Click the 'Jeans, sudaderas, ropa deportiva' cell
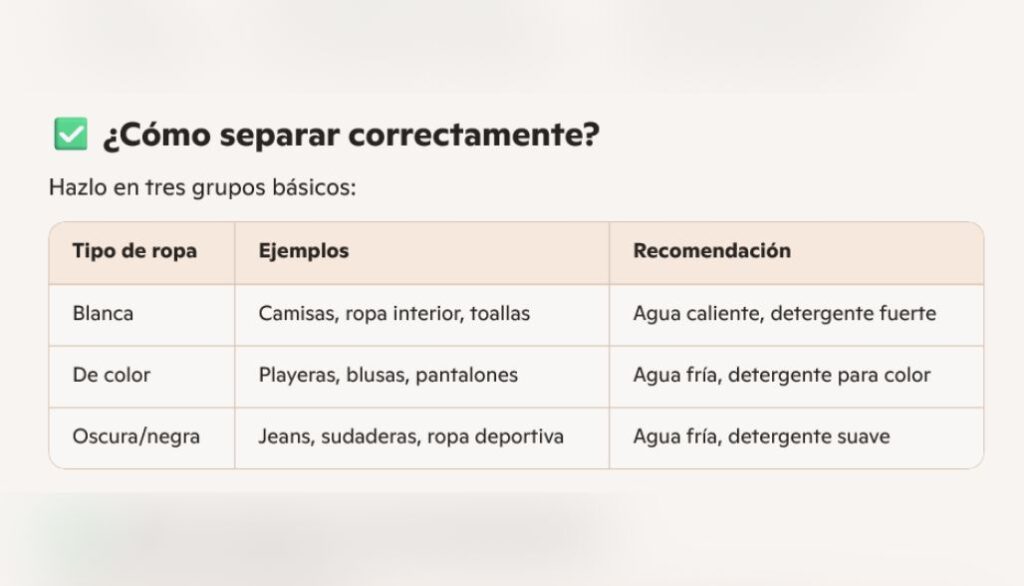Image resolution: width=1024 pixels, height=586 pixels. (x=411, y=437)
